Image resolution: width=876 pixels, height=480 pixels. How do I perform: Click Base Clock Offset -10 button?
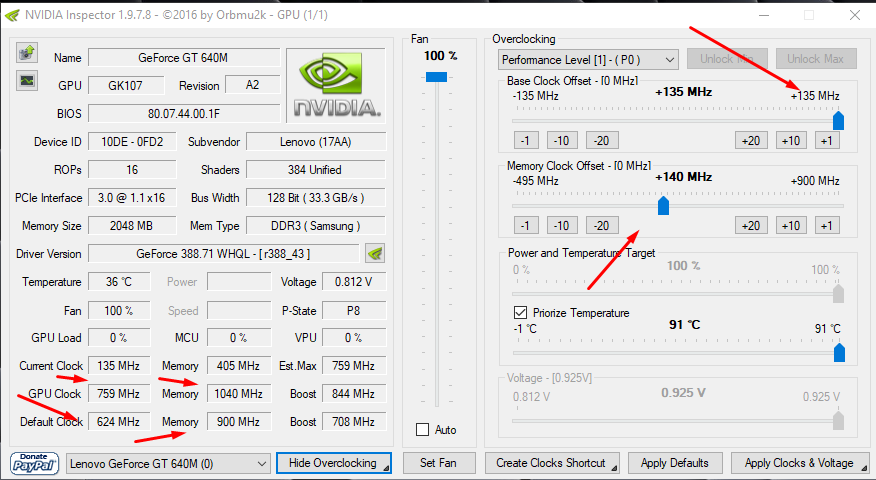[561, 140]
